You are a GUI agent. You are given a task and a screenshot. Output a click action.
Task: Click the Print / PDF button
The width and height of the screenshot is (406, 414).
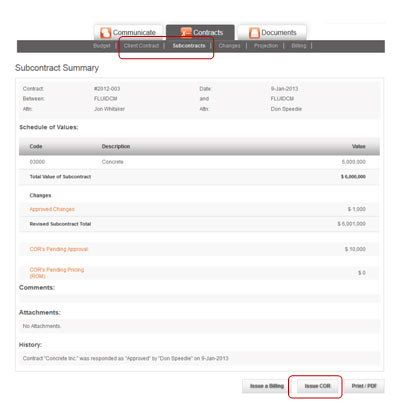(364, 386)
